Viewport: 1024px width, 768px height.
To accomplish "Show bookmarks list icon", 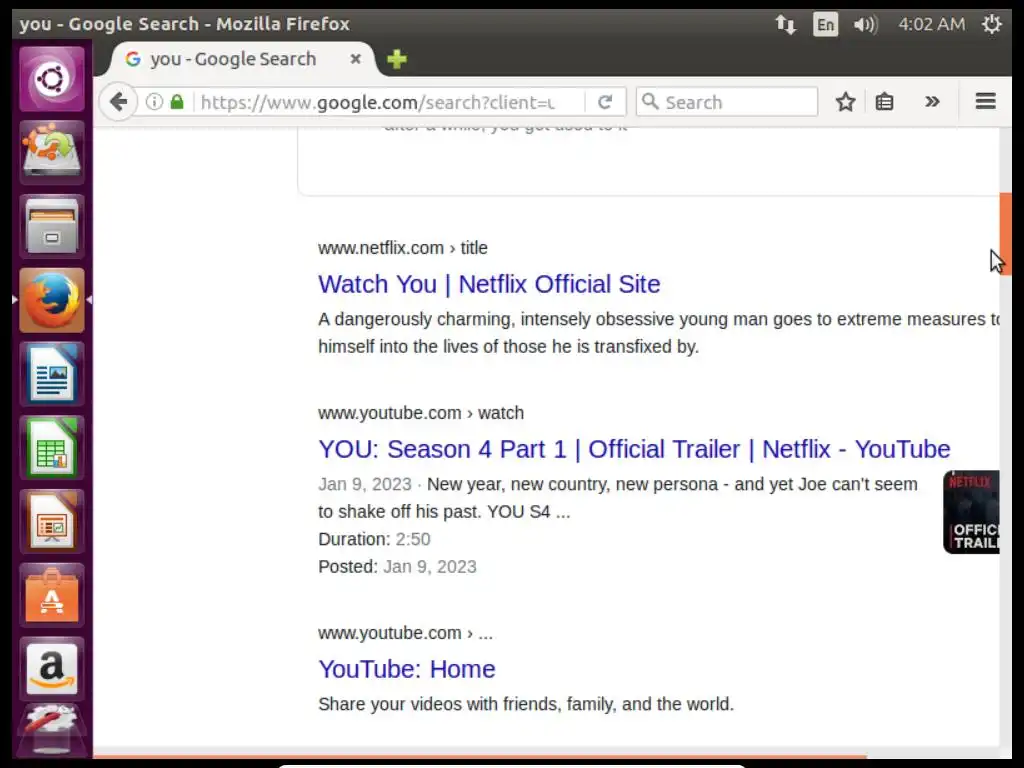I will [x=884, y=102].
